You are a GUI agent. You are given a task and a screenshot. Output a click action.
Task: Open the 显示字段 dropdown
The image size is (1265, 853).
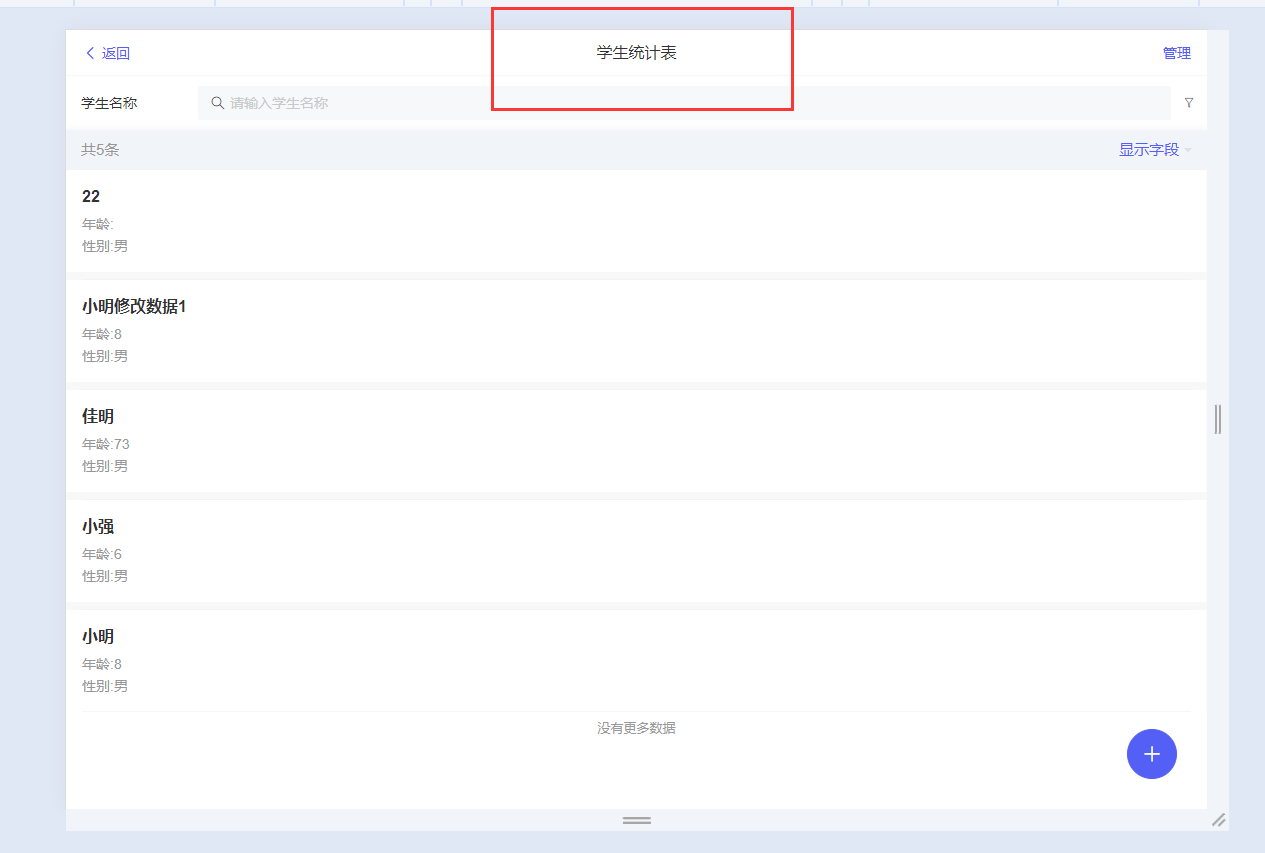(1148, 150)
